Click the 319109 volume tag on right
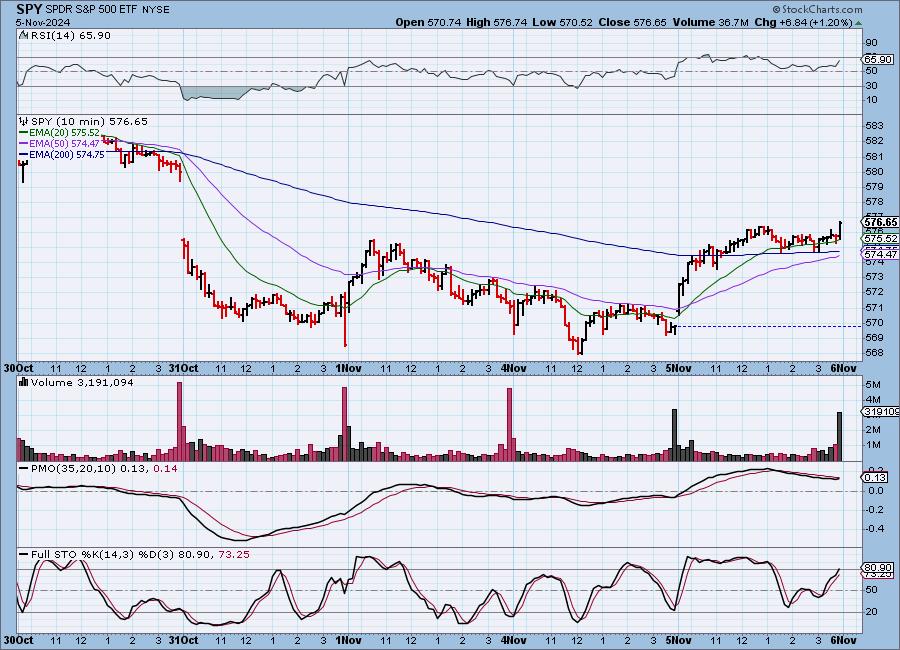This screenshot has width=900, height=650. tap(880, 411)
